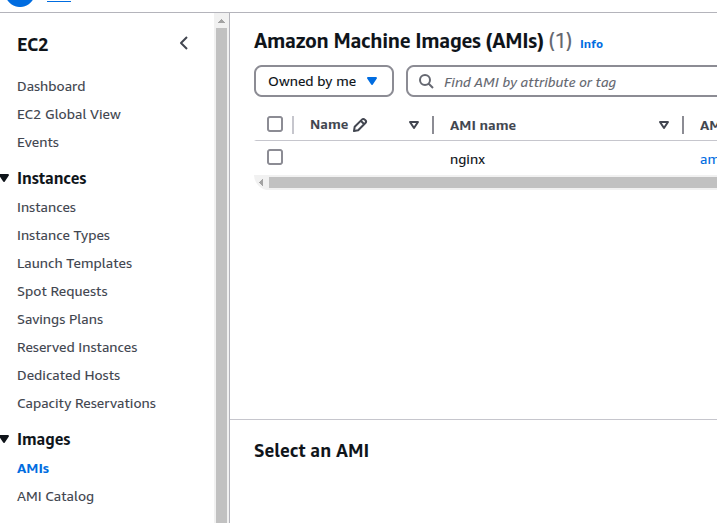Click the EC2 sidebar title
This screenshot has height=523, width=717.
click(32, 44)
